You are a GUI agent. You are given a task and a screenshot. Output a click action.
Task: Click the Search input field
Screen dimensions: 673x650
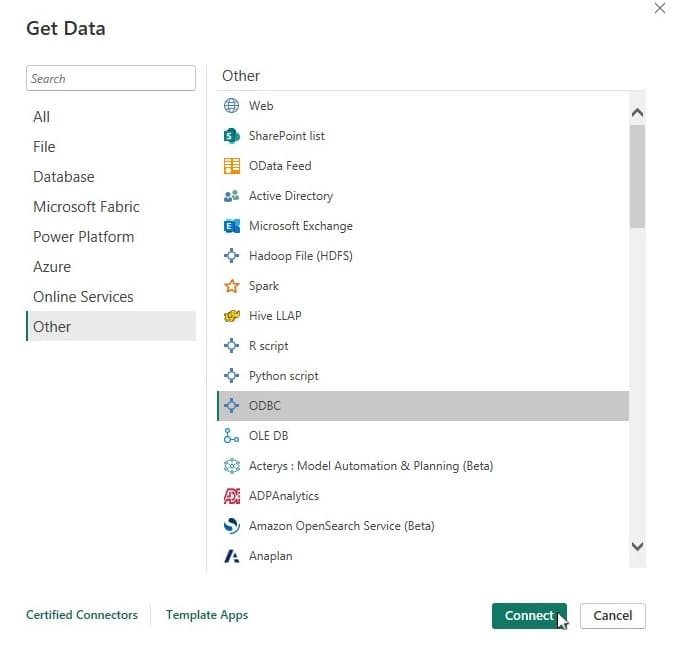[x=111, y=78]
